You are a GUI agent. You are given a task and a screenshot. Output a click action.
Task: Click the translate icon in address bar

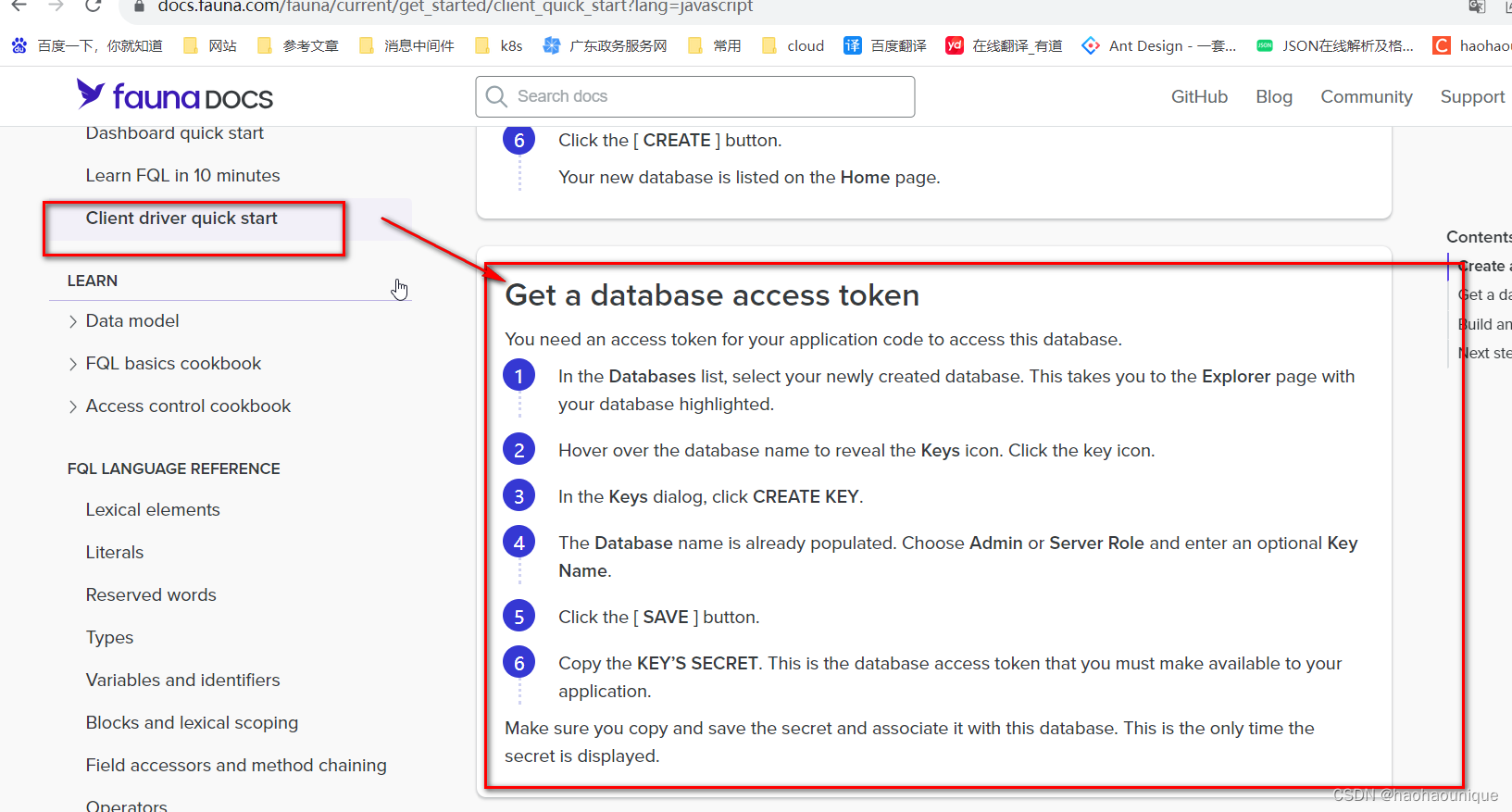1477,6
